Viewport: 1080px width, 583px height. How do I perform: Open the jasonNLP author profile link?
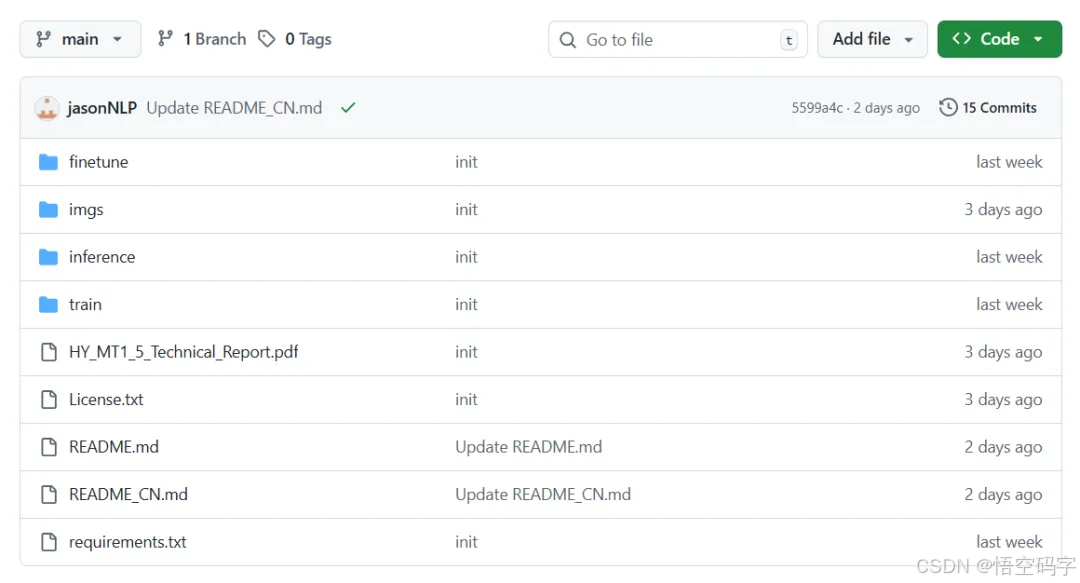point(102,108)
